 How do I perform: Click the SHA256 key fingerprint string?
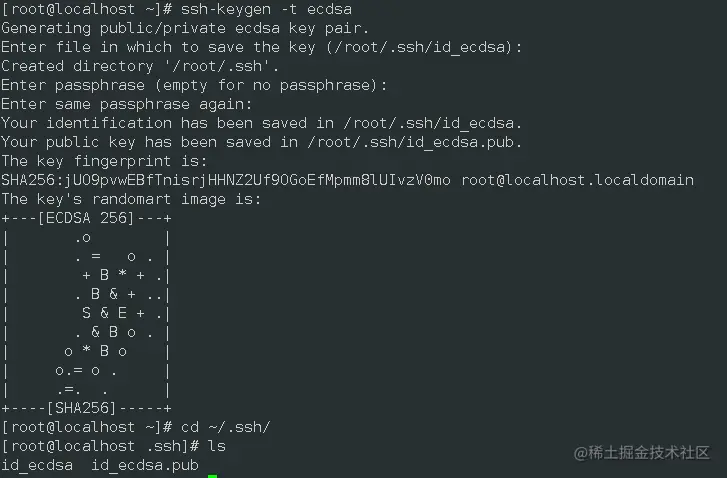click(x=226, y=180)
